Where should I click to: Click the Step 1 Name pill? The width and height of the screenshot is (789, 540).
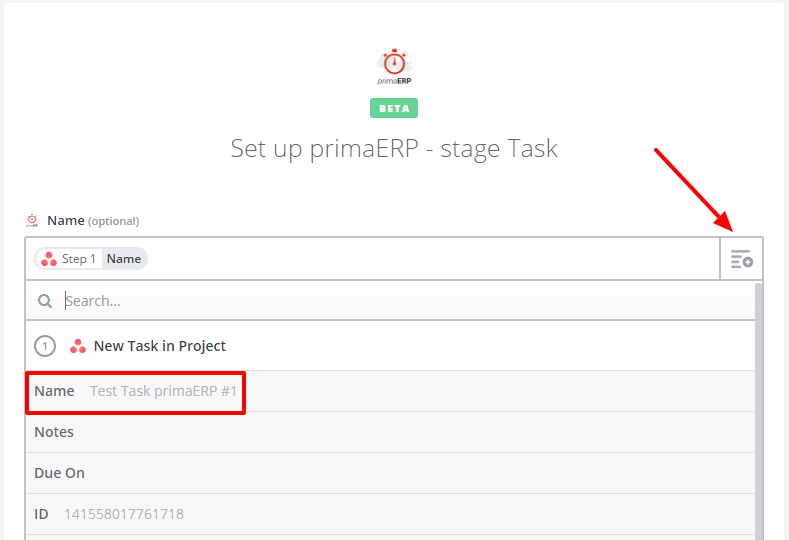point(91,259)
